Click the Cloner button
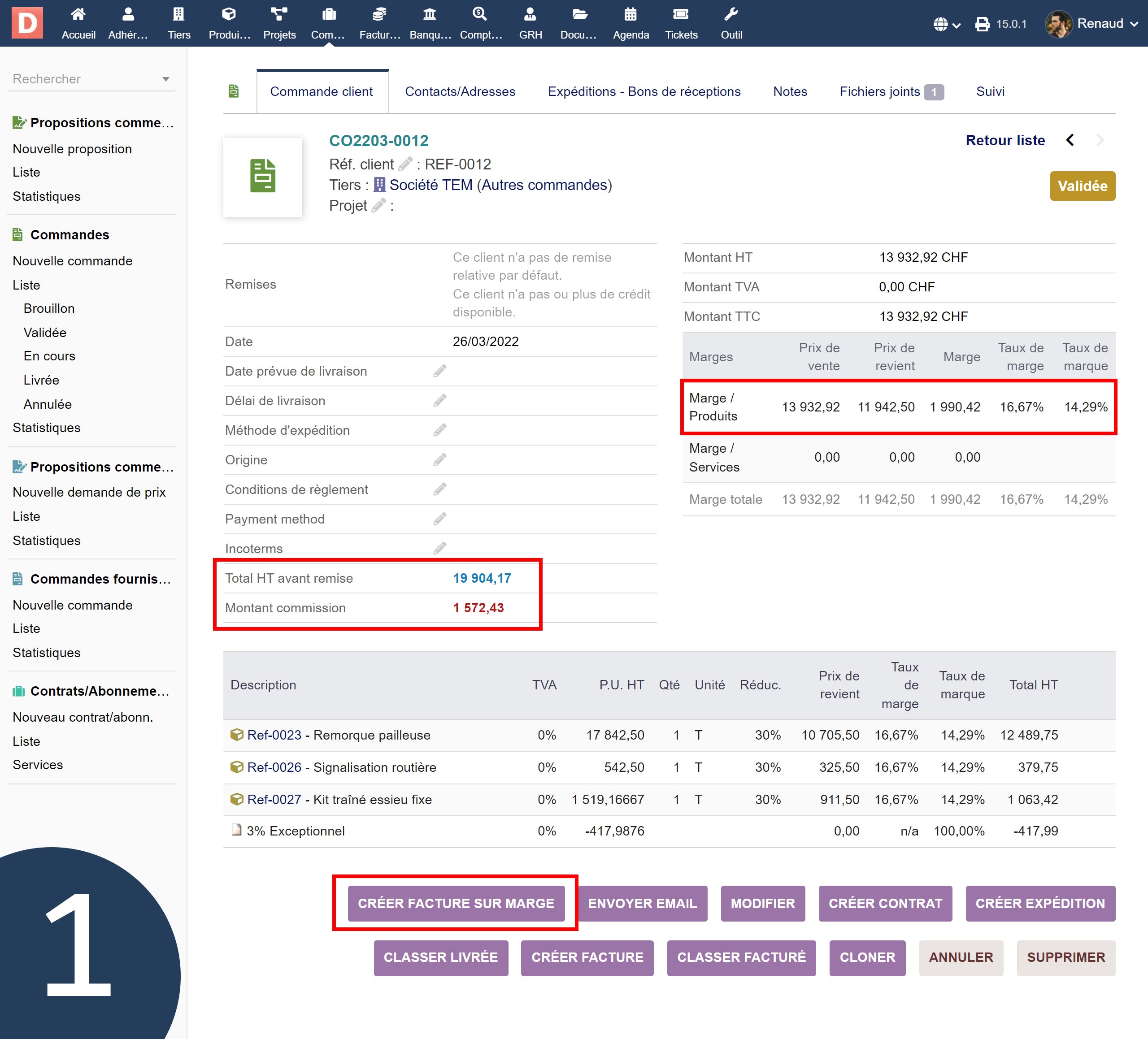The image size is (1148, 1039). pyautogui.click(x=867, y=957)
